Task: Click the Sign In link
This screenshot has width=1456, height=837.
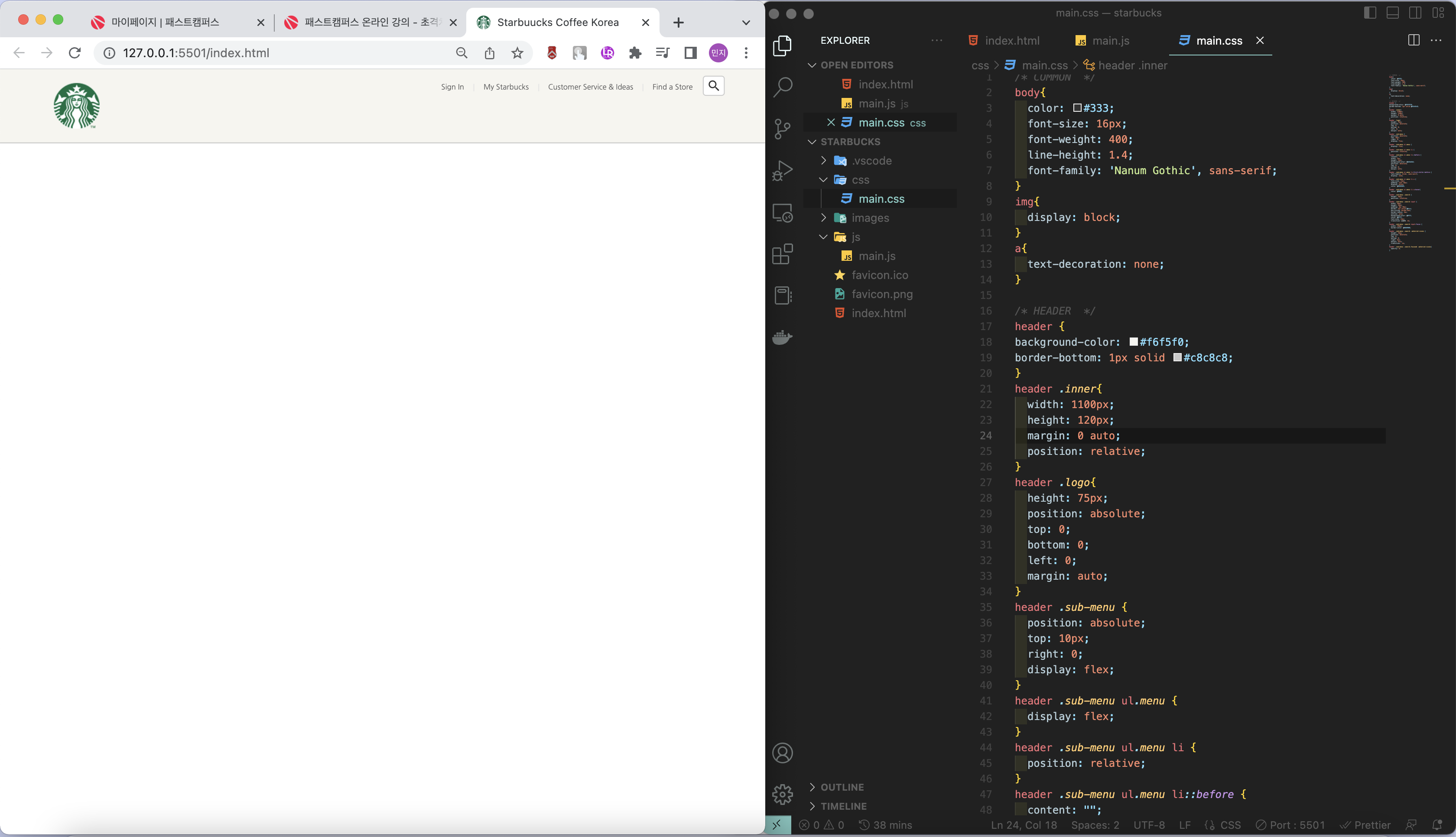Action: 452,87
